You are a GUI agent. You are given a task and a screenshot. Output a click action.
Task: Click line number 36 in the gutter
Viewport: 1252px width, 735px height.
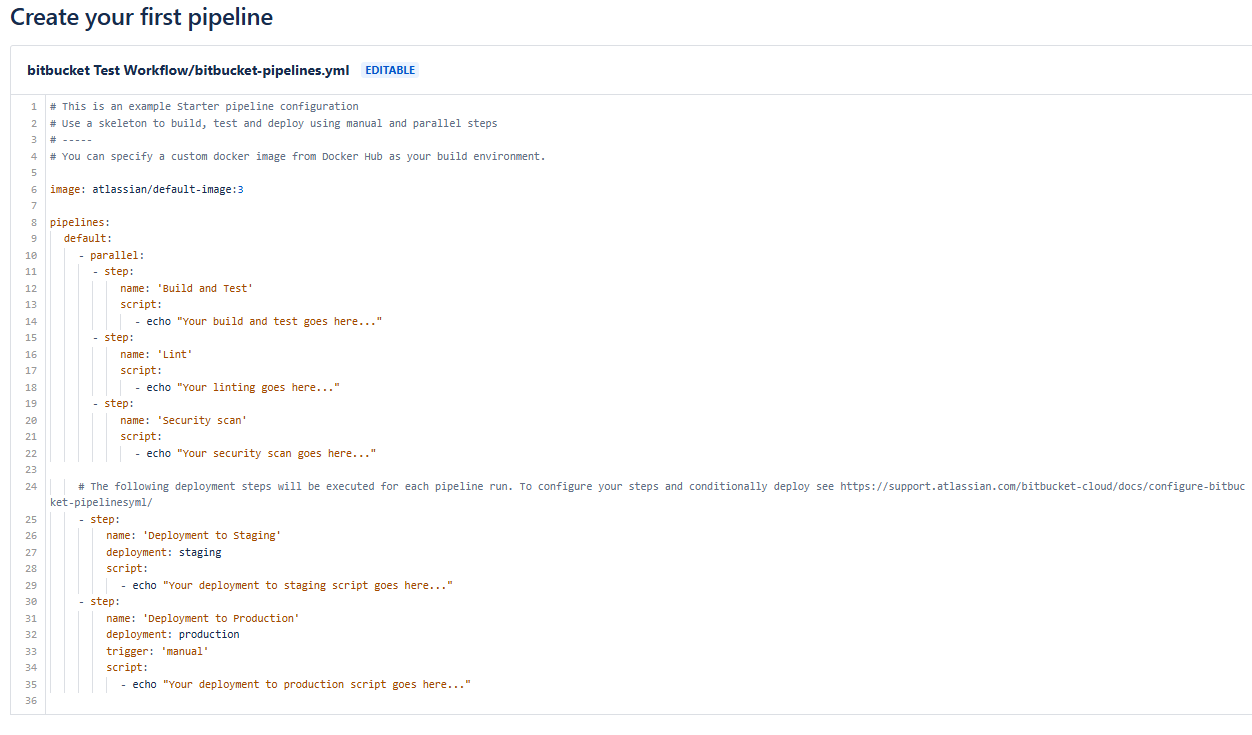click(31, 701)
